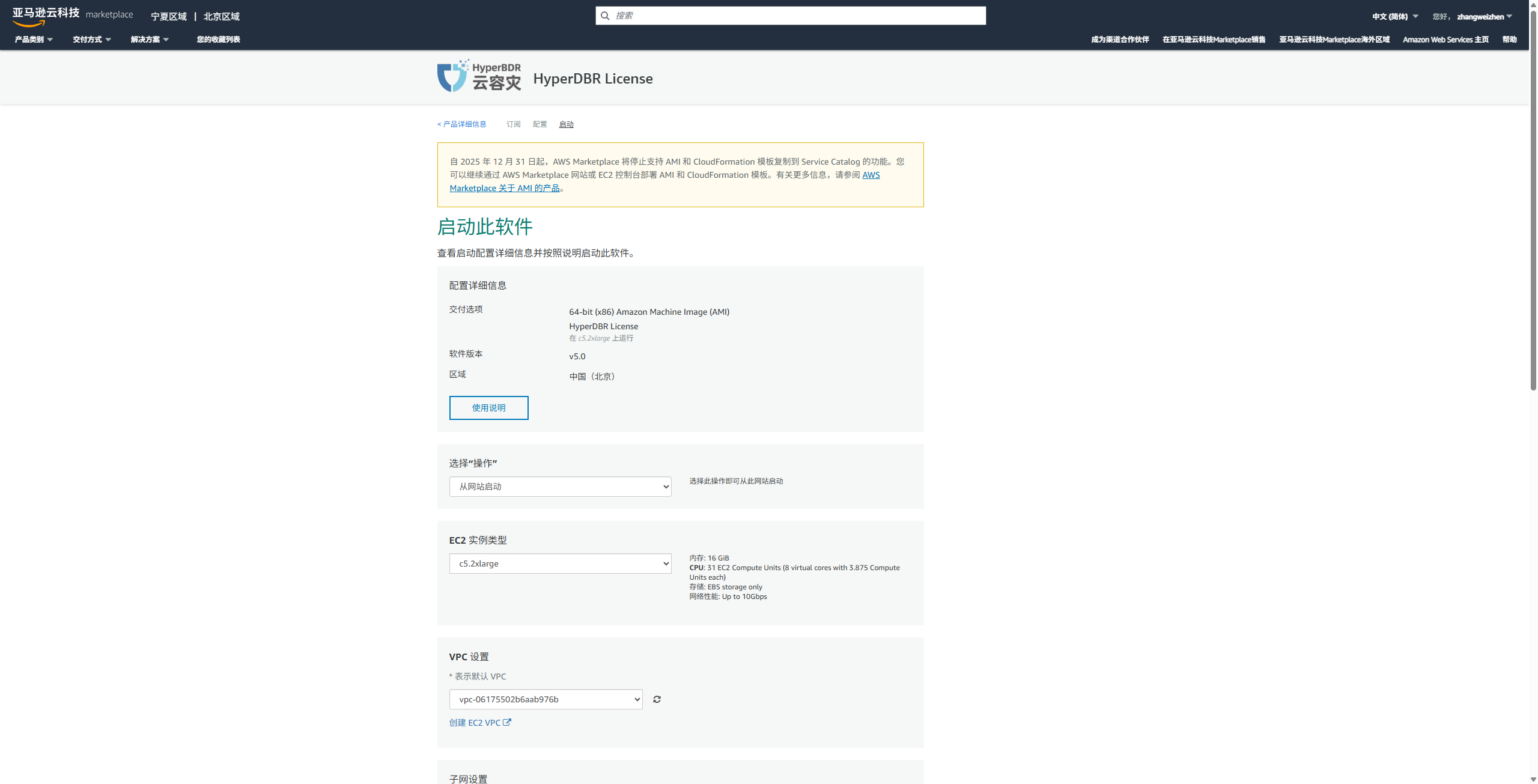This screenshot has width=1538, height=784.
Task: Click the page vertical scrollbar thumb
Action: click(x=1533, y=201)
